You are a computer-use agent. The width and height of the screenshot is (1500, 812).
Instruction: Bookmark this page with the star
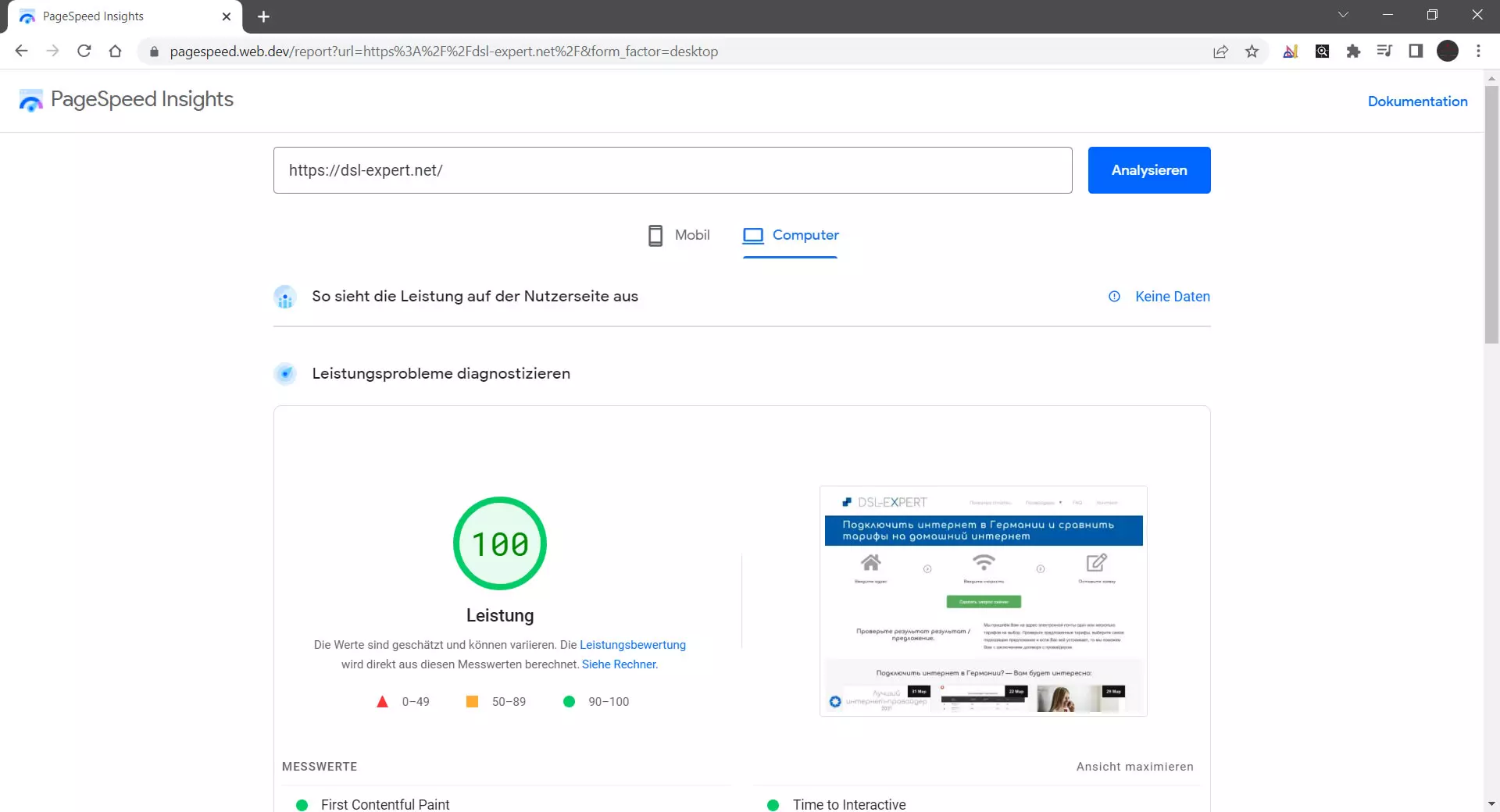click(1252, 52)
